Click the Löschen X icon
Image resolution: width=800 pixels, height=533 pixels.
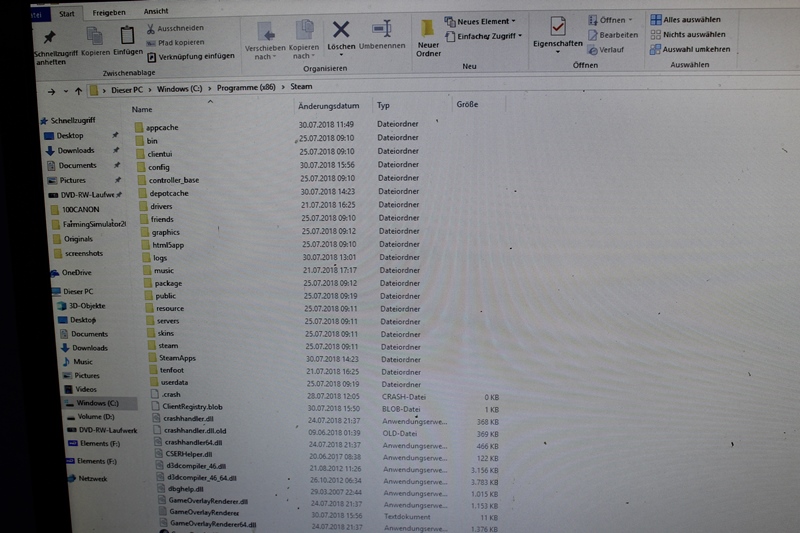click(341, 30)
